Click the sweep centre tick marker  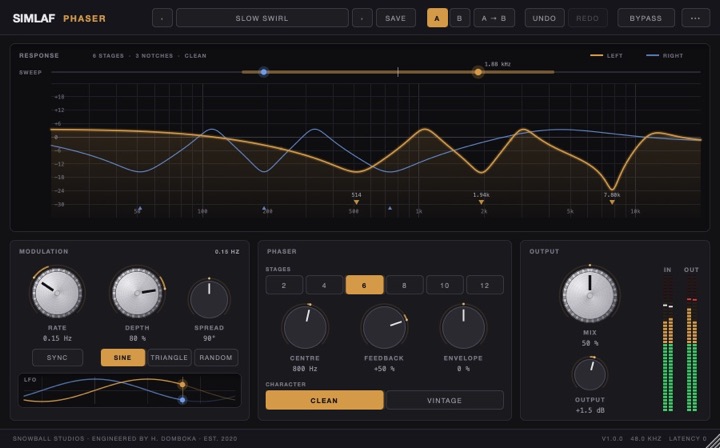[x=398, y=72]
